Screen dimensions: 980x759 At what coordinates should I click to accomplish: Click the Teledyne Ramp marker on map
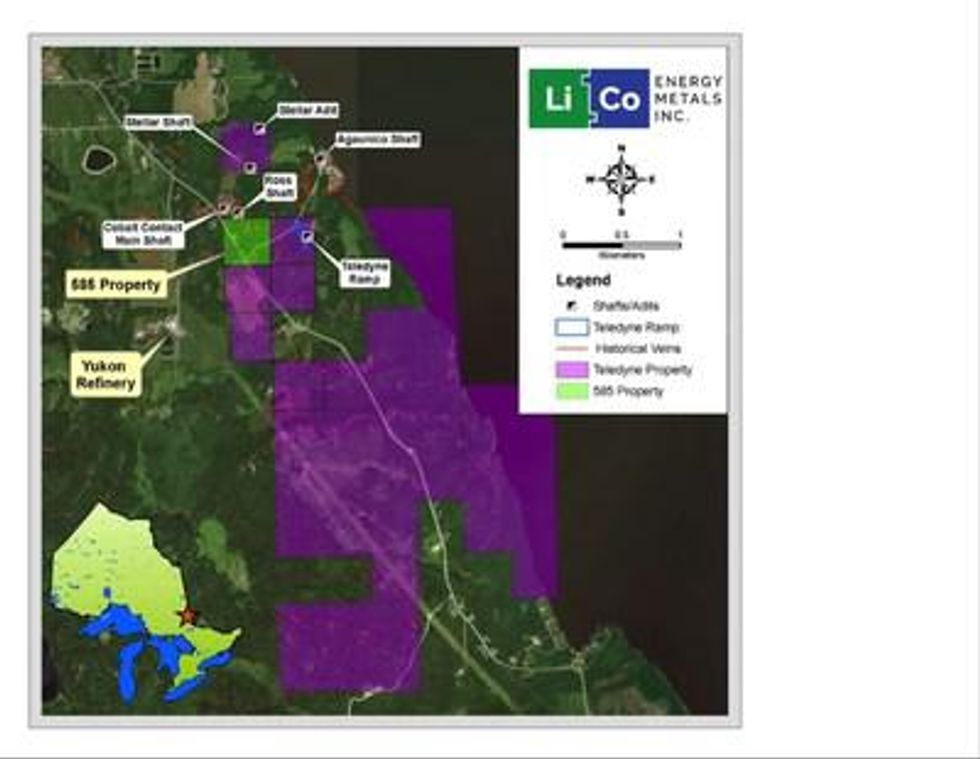pos(306,236)
